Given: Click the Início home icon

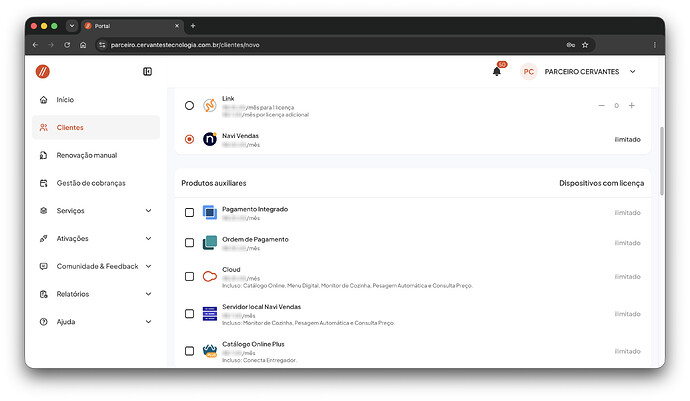Looking at the screenshot, I should tap(44, 100).
